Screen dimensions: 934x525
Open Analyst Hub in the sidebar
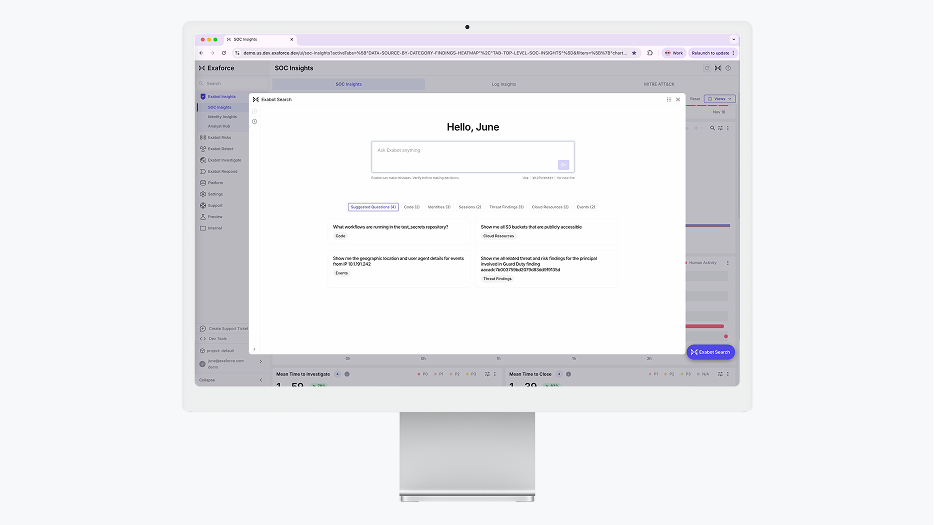click(x=219, y=126)
